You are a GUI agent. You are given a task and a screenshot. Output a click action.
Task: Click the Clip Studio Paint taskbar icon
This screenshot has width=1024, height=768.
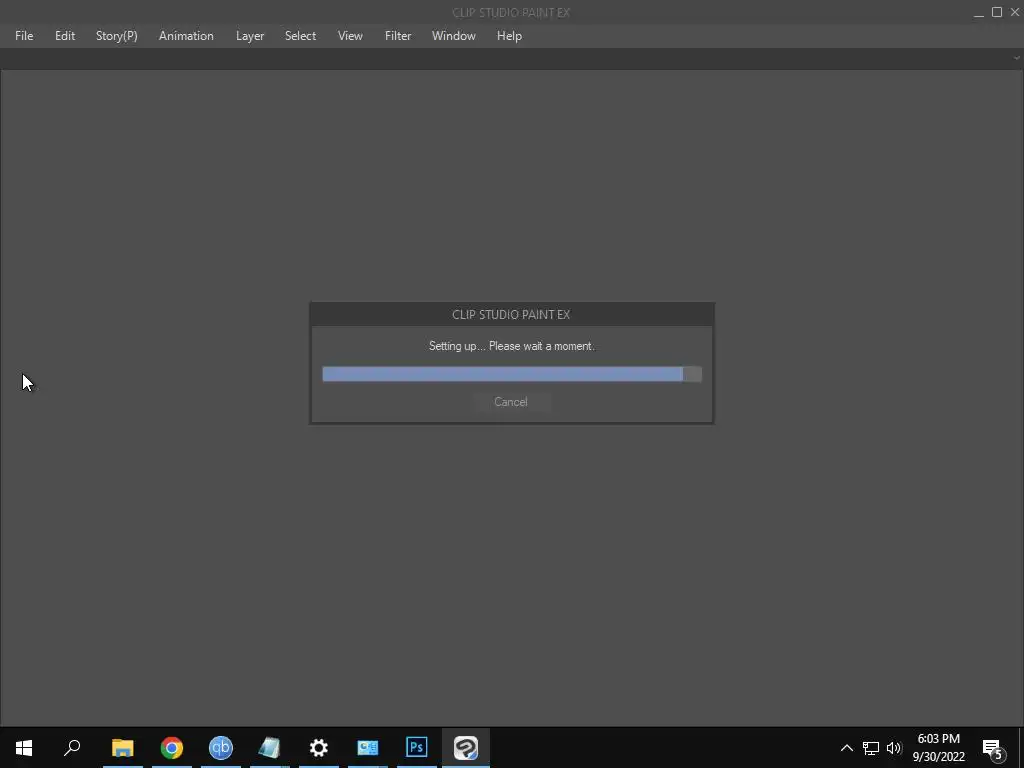click(466, 748)
